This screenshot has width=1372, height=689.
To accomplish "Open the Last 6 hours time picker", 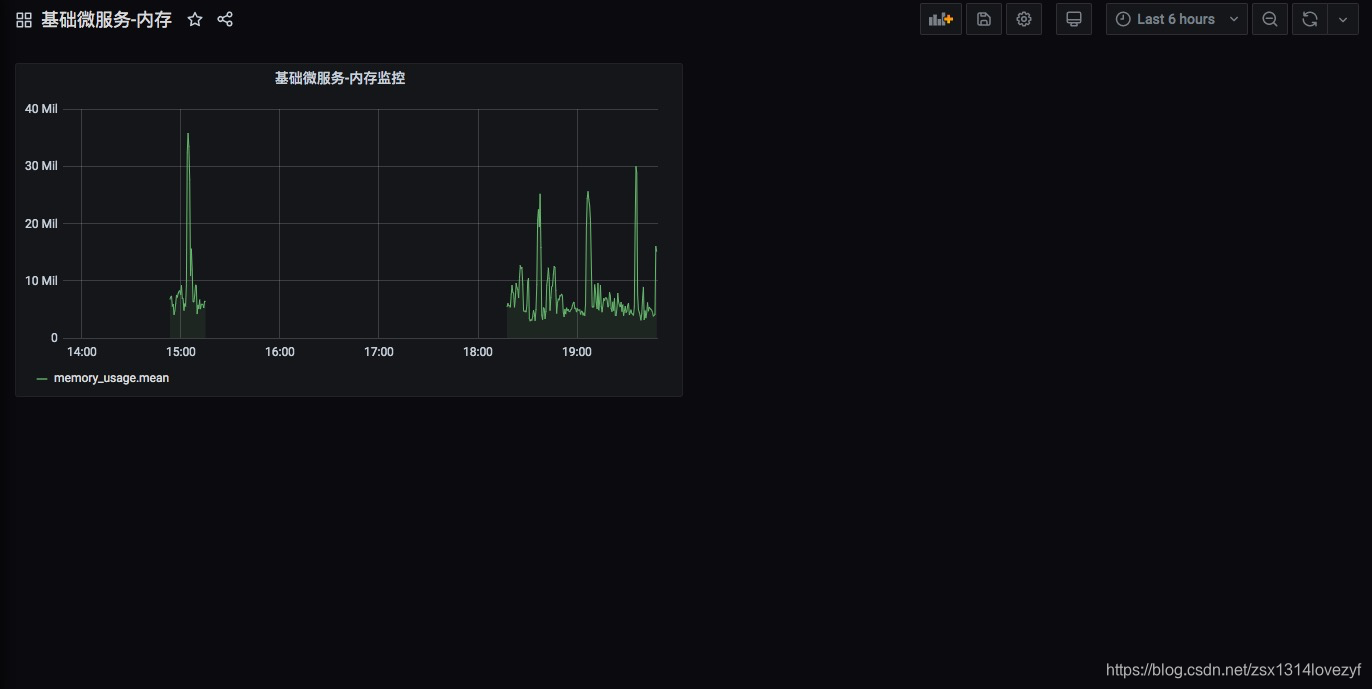I will pos(1177,19).
